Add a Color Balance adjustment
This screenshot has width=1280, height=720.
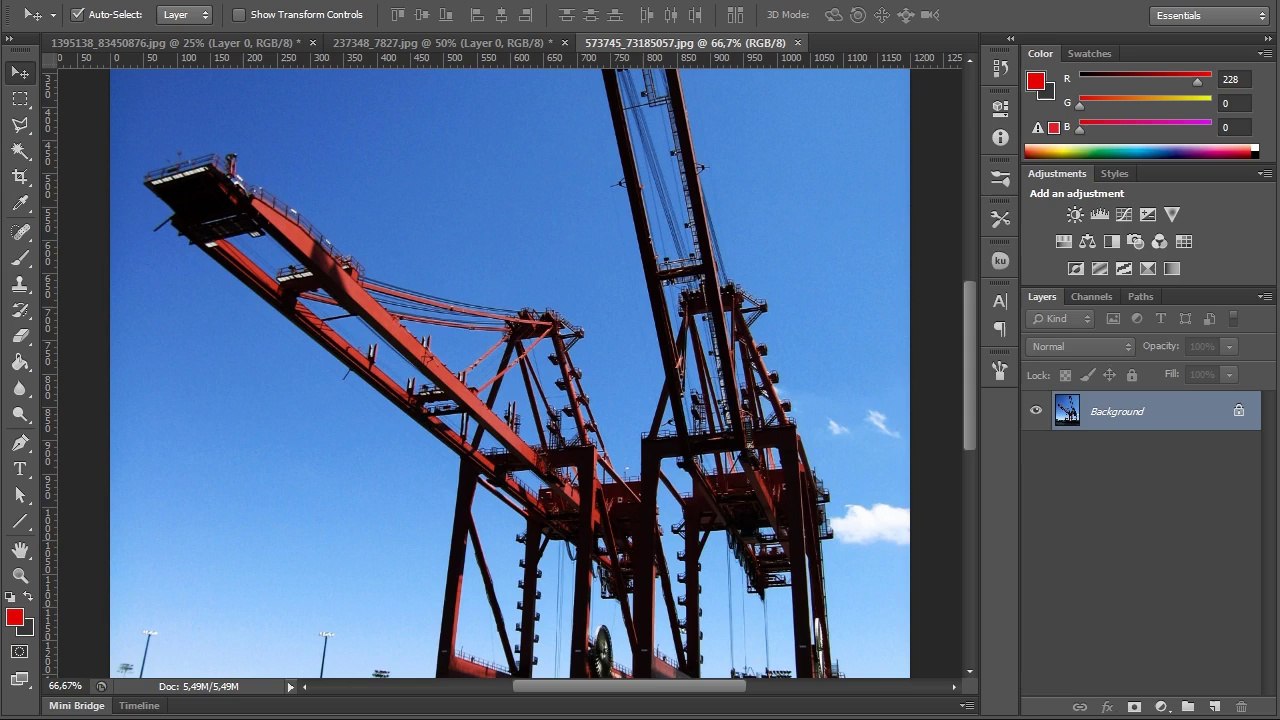point(1087,241)
